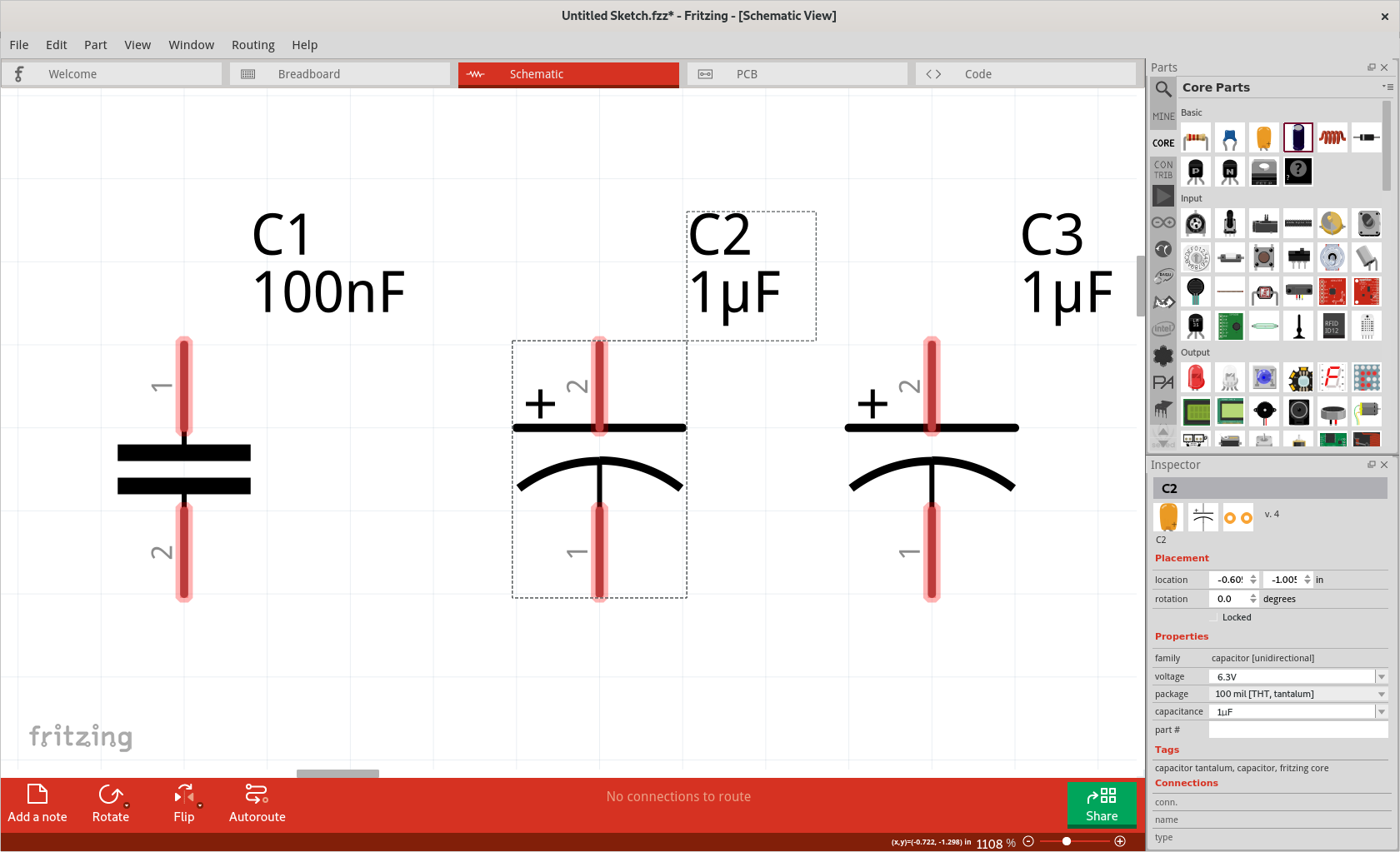This screenshot has height=852, width=1400.
Task: Select the blue ceramic capacitor part
Action: (1230, 137)
